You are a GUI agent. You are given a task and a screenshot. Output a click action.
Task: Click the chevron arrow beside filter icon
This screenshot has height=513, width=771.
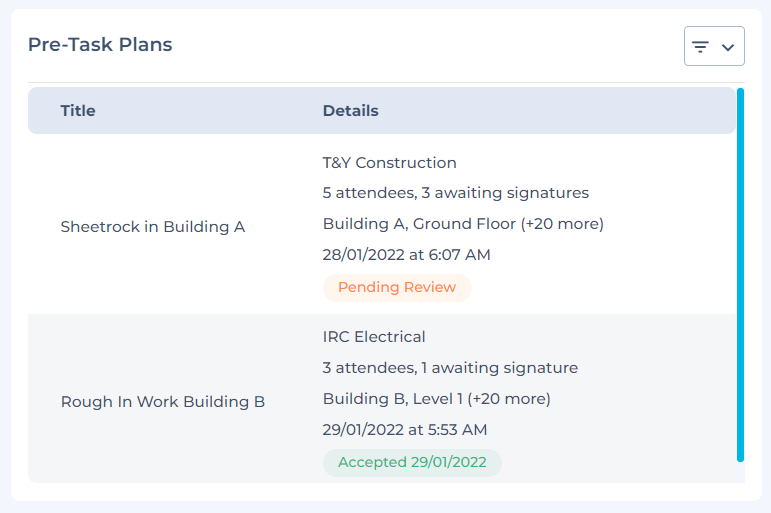click(728, 47)
